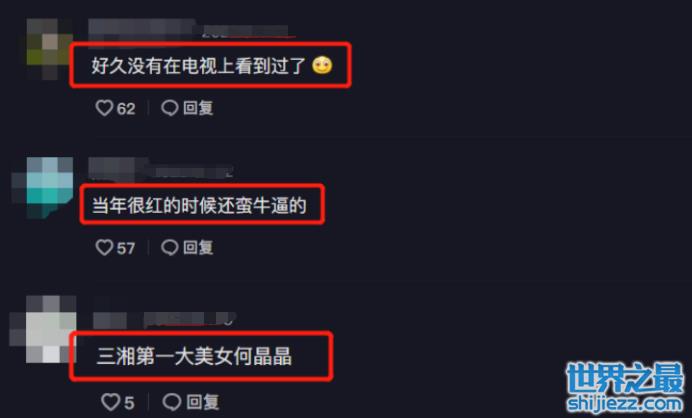Click the 世界之最 watermark logo
692x418 pixels.
[624, 378]
